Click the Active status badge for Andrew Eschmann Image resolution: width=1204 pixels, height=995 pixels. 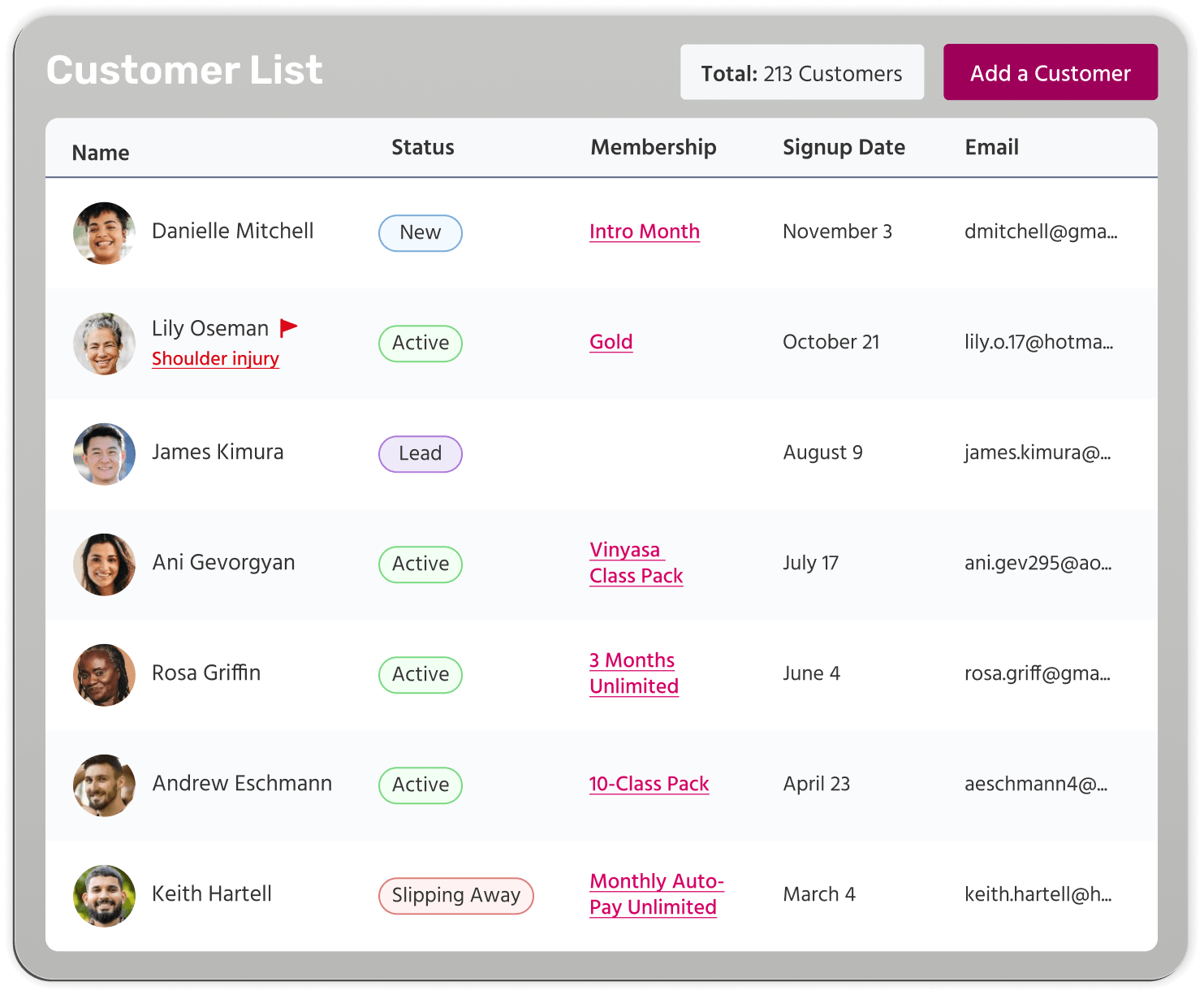pos(421,785)
